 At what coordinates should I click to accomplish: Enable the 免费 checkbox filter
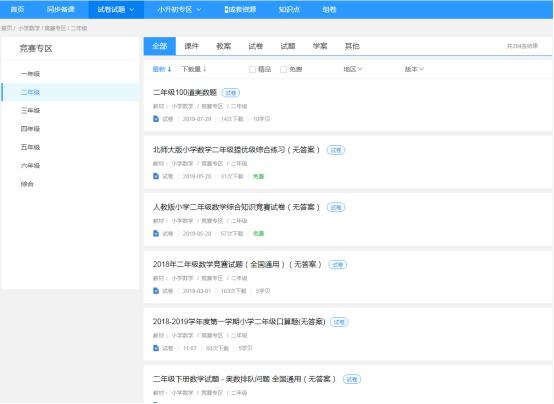[283, 69]
